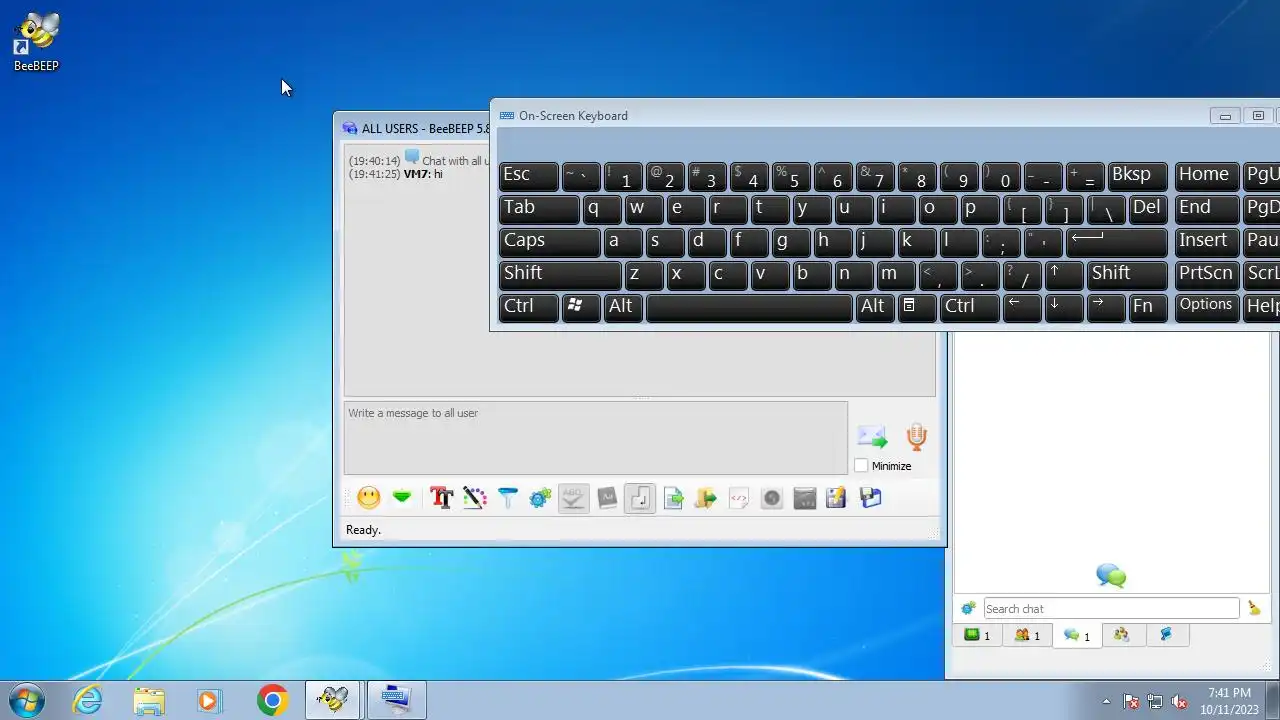This screenshot has height=720, width=1280.
Task: Open the emoticon picker (yellow smiley face)
Action: (x=369, y=497)
